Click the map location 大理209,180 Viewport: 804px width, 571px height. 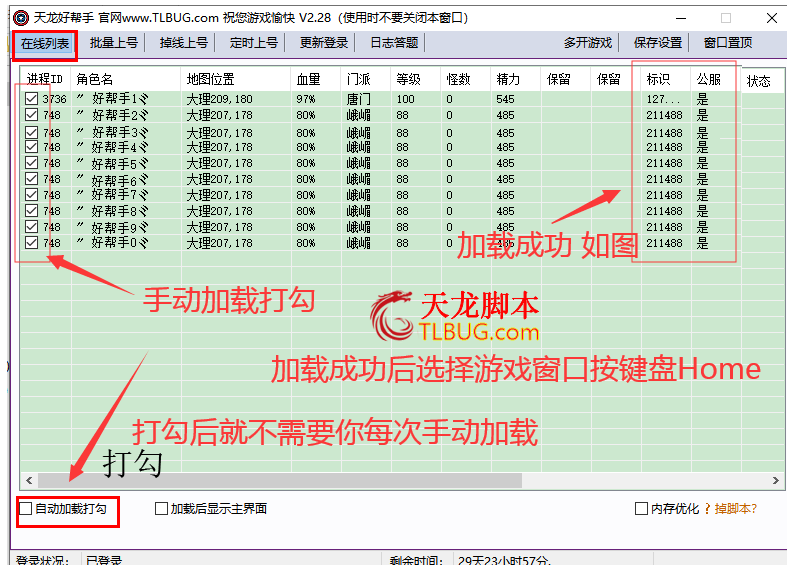219,99
